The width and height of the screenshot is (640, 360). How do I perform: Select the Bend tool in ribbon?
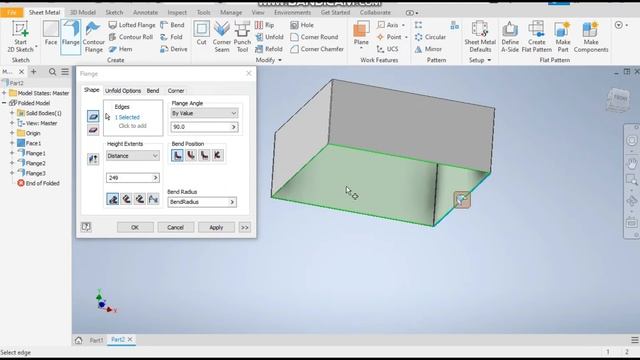[x=172, y=25]
